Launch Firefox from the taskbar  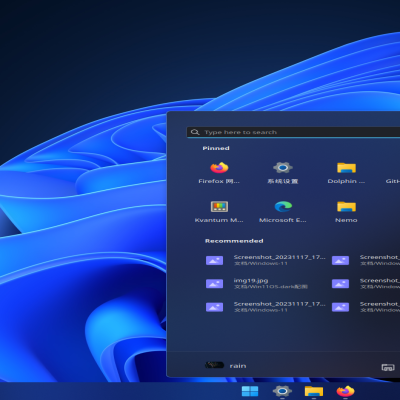(x=346, y=391)
